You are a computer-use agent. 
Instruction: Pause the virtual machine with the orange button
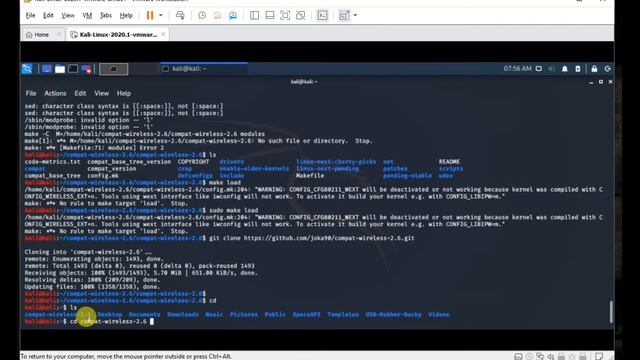[150, 16]
